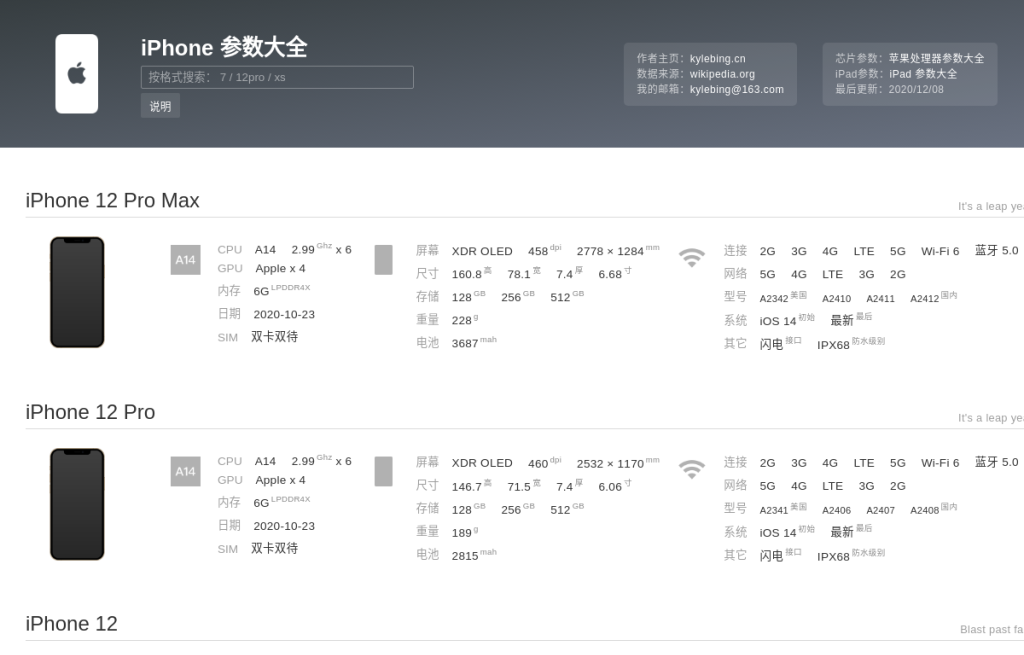Click the kylebing@163.com email link
The width and height of the screenshot is (1024, 655).
[x=736, y=89]
